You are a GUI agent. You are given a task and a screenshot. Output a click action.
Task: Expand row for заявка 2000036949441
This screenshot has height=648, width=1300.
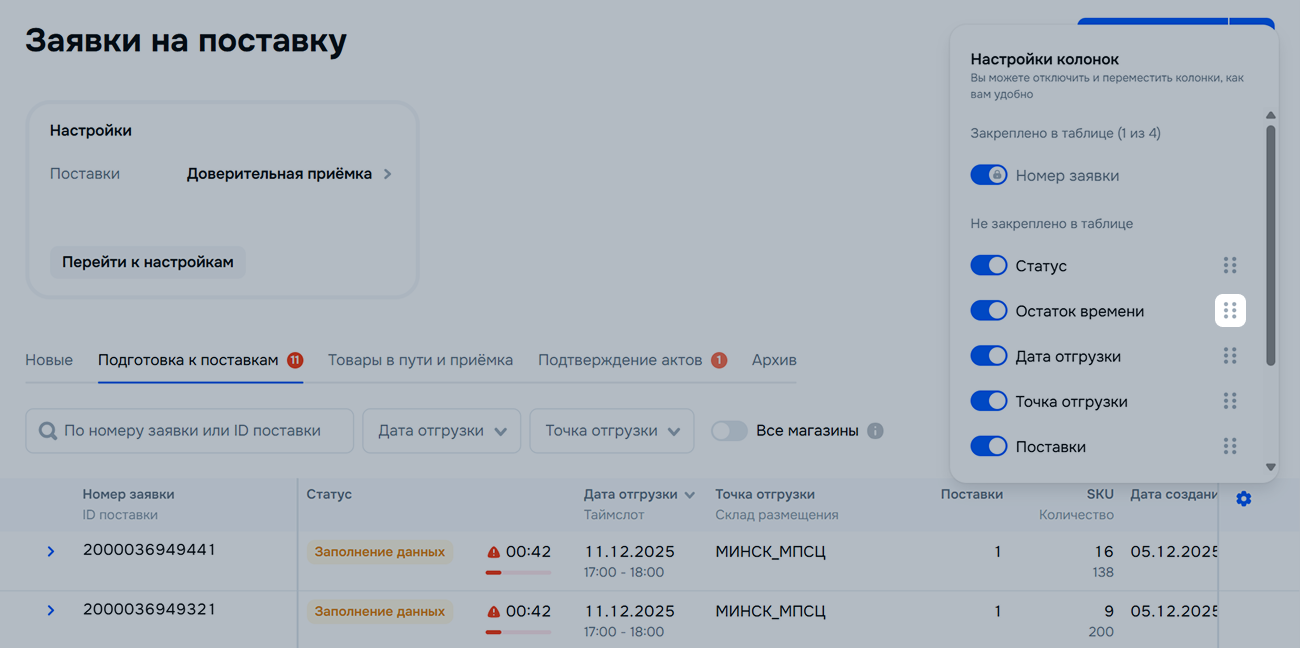(51, 551)
